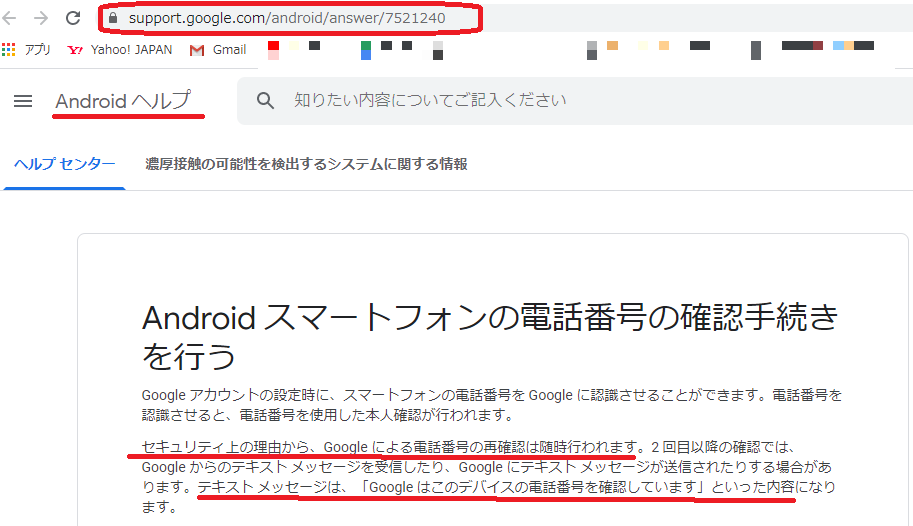Click the padlock site info icon
The width and height of the screenshot is (913, 526).
[x=113, y=18]
